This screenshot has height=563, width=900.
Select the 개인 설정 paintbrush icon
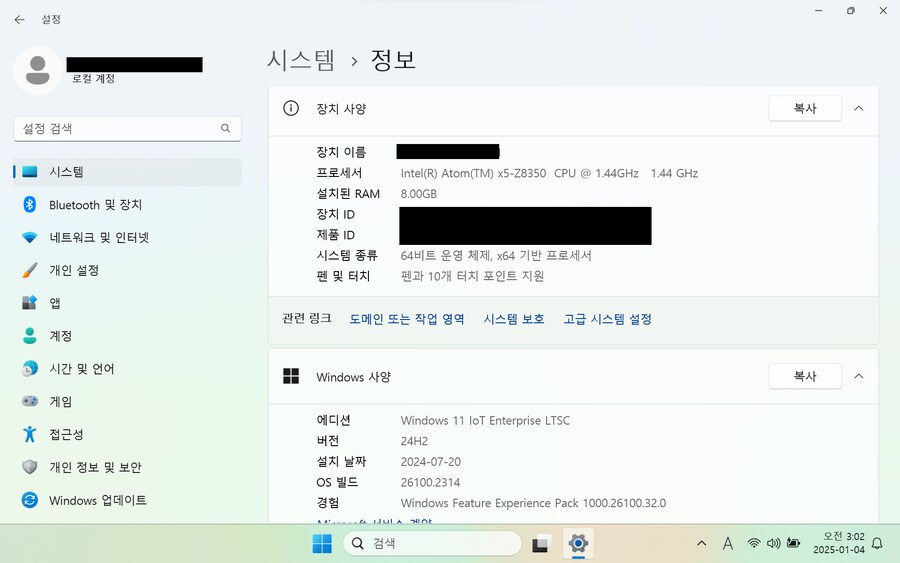(30, 270)
